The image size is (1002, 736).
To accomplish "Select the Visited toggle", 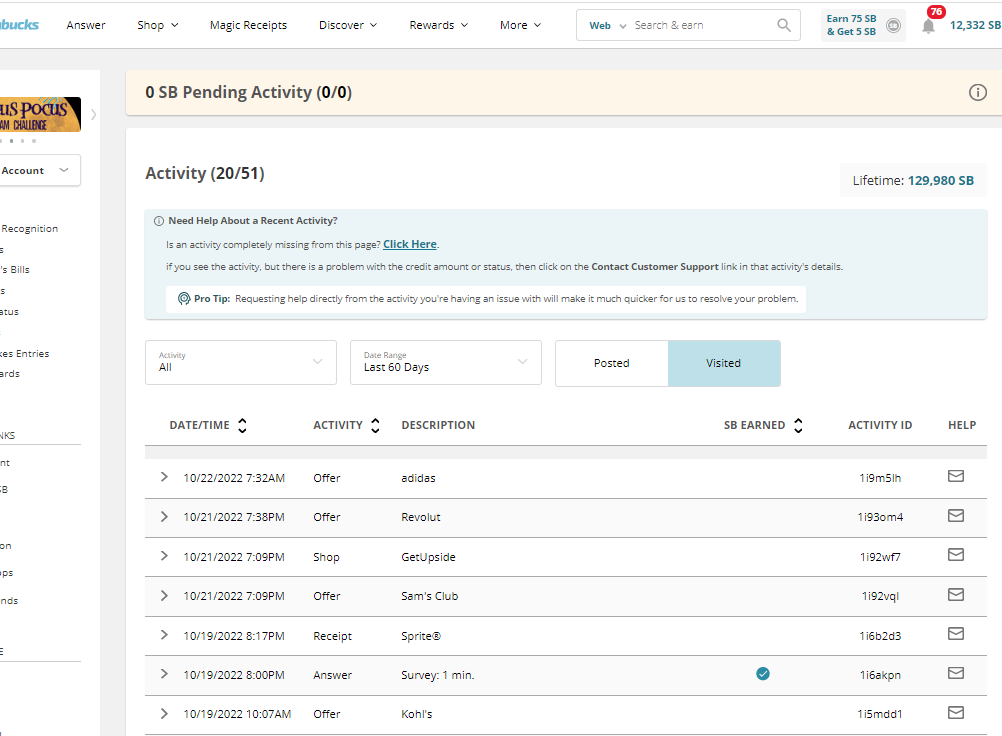I will click(x=723, y=363).
